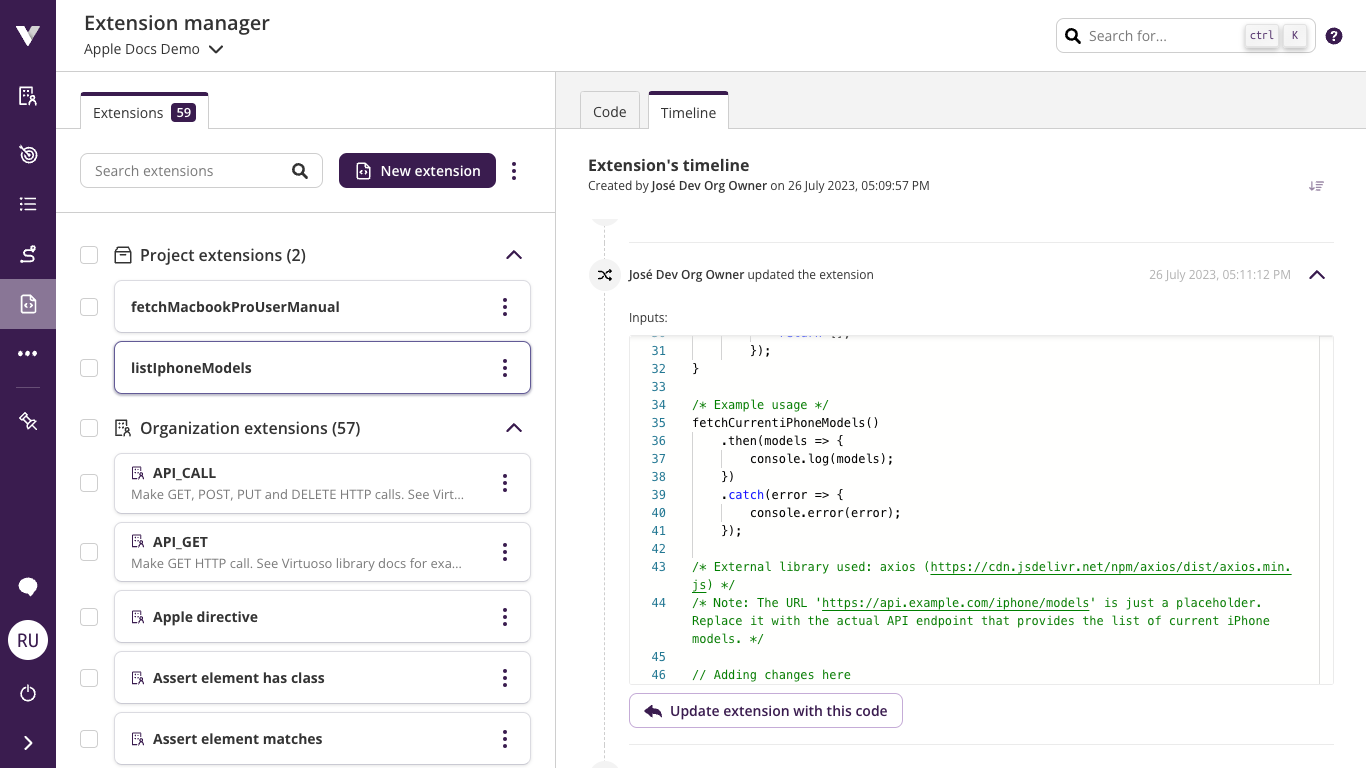Select the listIphoneModels checkbox

[x=88, y=367]
